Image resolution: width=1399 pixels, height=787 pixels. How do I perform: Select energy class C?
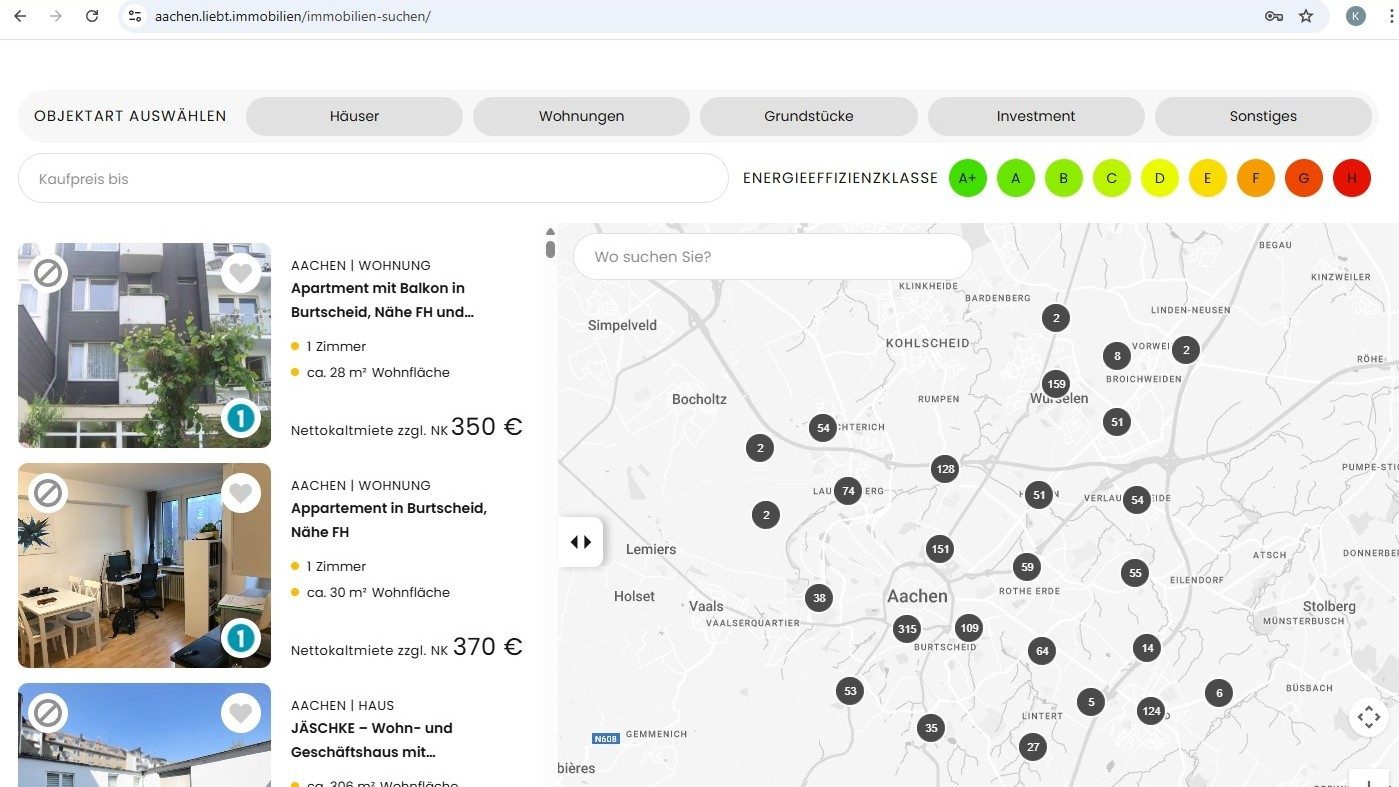tap(1111, 178)
